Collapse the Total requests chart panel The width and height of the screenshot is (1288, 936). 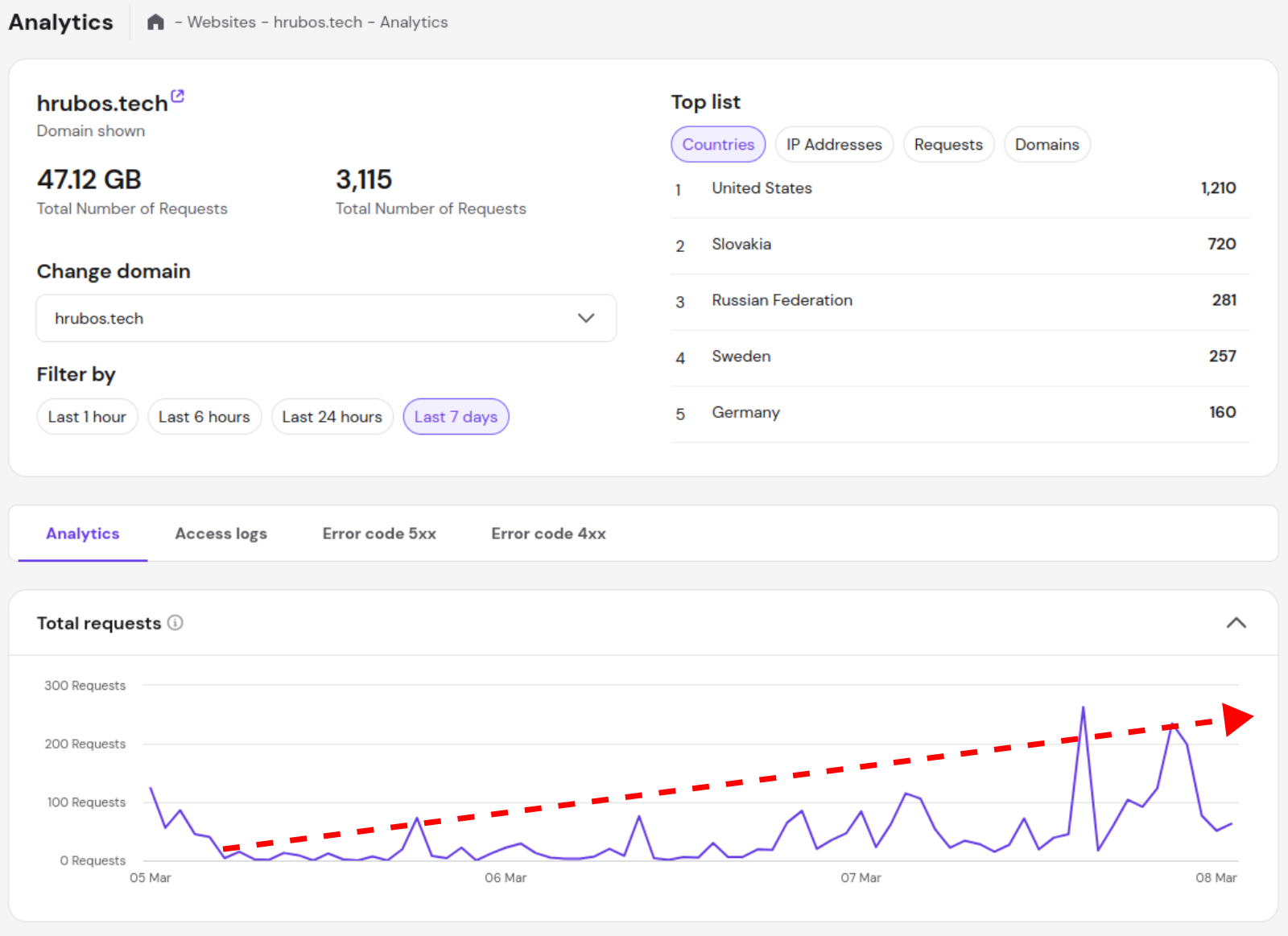(x=1236, y=623)
